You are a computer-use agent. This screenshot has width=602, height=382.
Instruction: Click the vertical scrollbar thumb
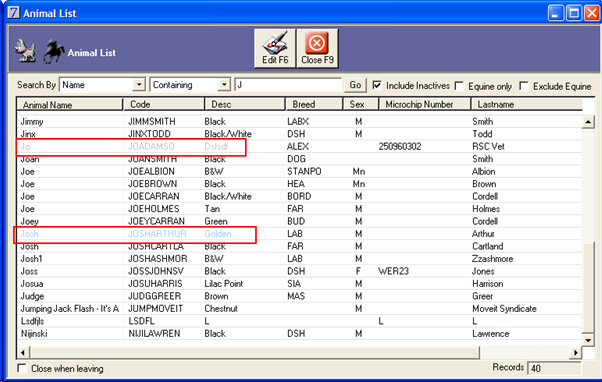pos(588,287)
